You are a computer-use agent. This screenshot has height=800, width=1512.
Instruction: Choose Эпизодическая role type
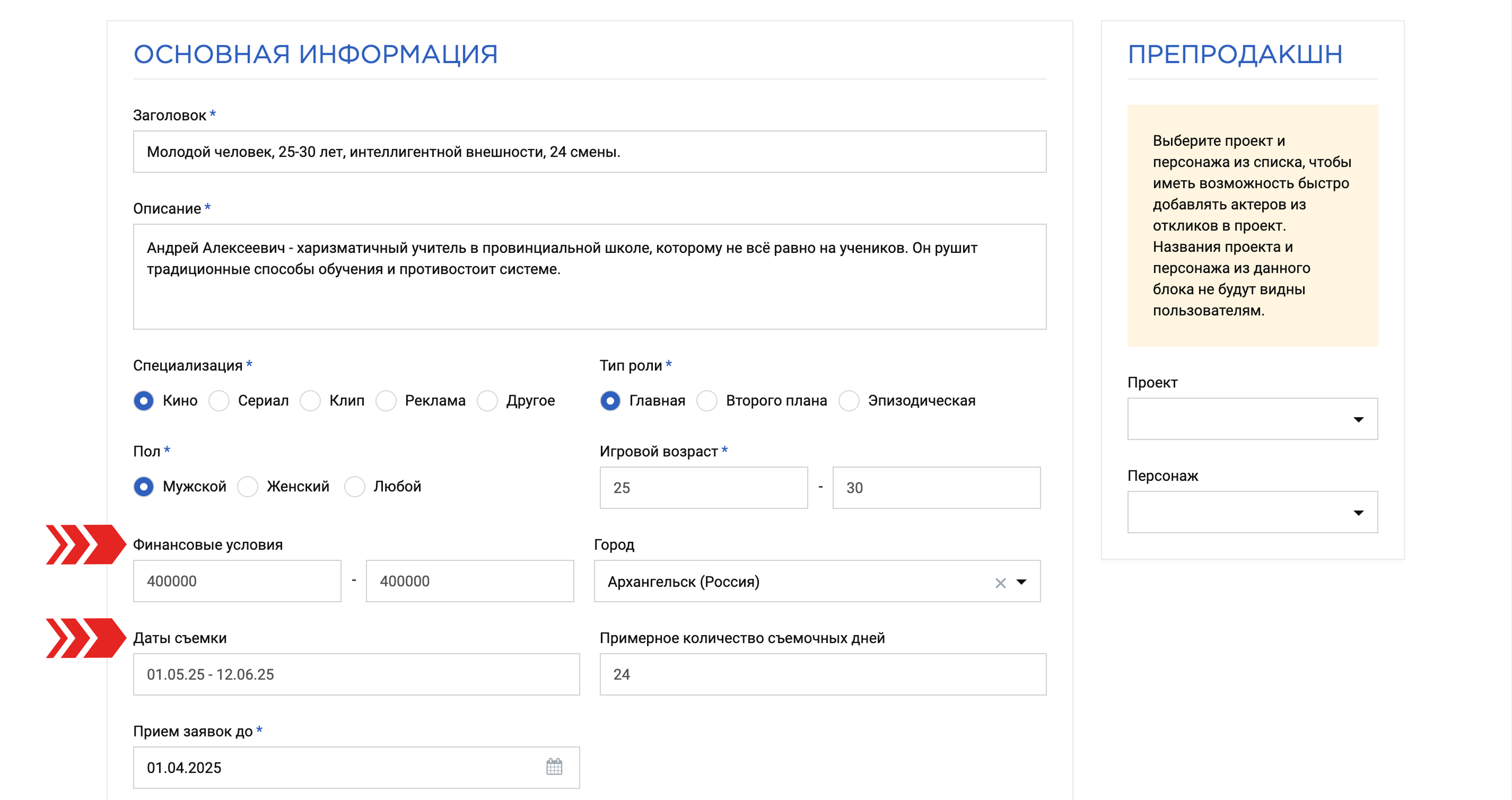pyautogui.click(x=849, y=401)
